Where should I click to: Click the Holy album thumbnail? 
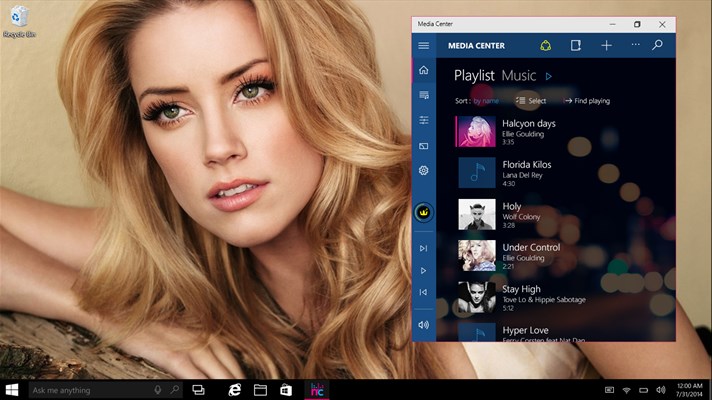pos(476,214)
